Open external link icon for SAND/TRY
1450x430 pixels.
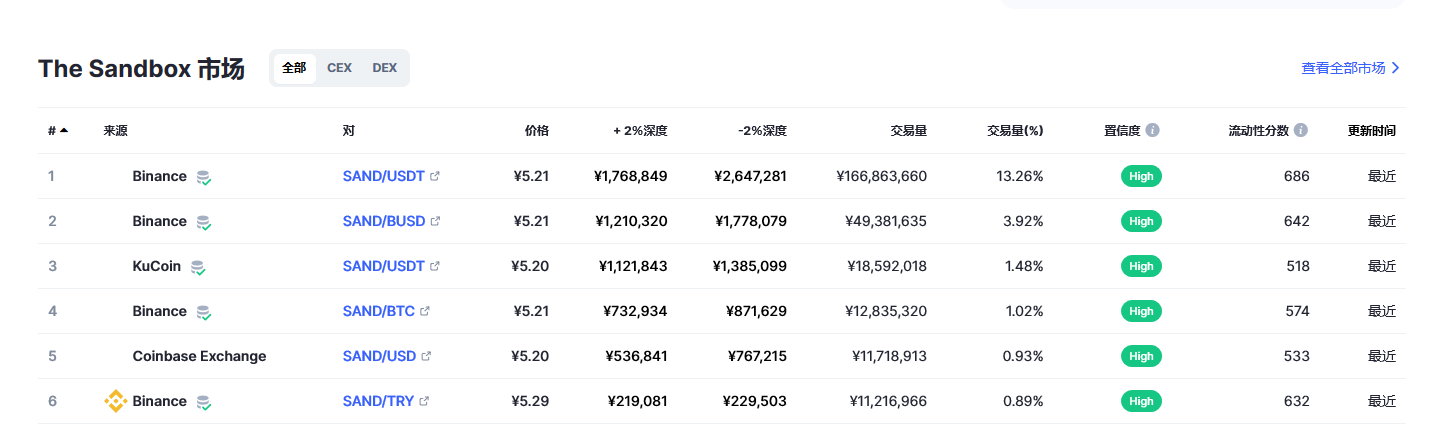pyautogui.click(x=424, y=401)
